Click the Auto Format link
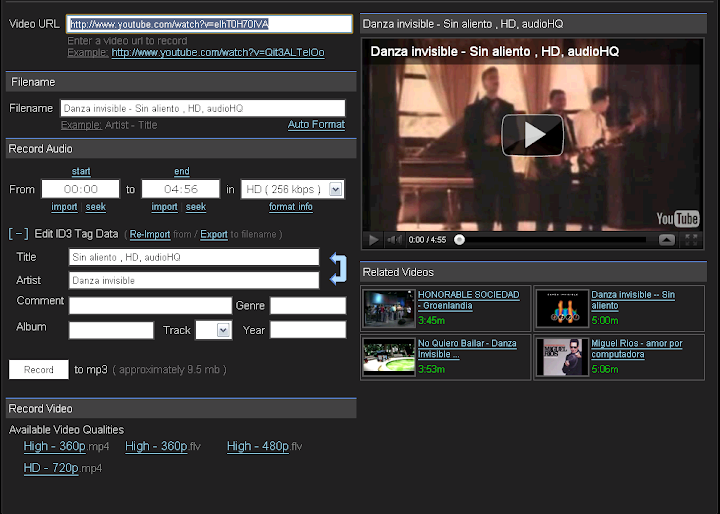Image resolution: width=720 pixels, height=514 pixels. click(x=316, y=124)
